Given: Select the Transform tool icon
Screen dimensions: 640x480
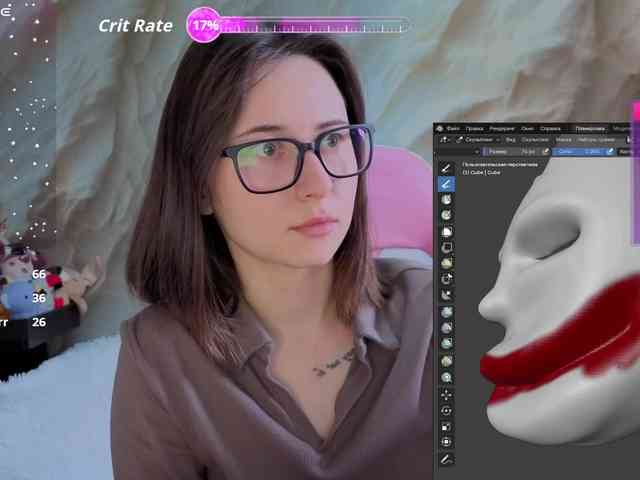Looking at the screenshot, I should click(x=446, y=442).
